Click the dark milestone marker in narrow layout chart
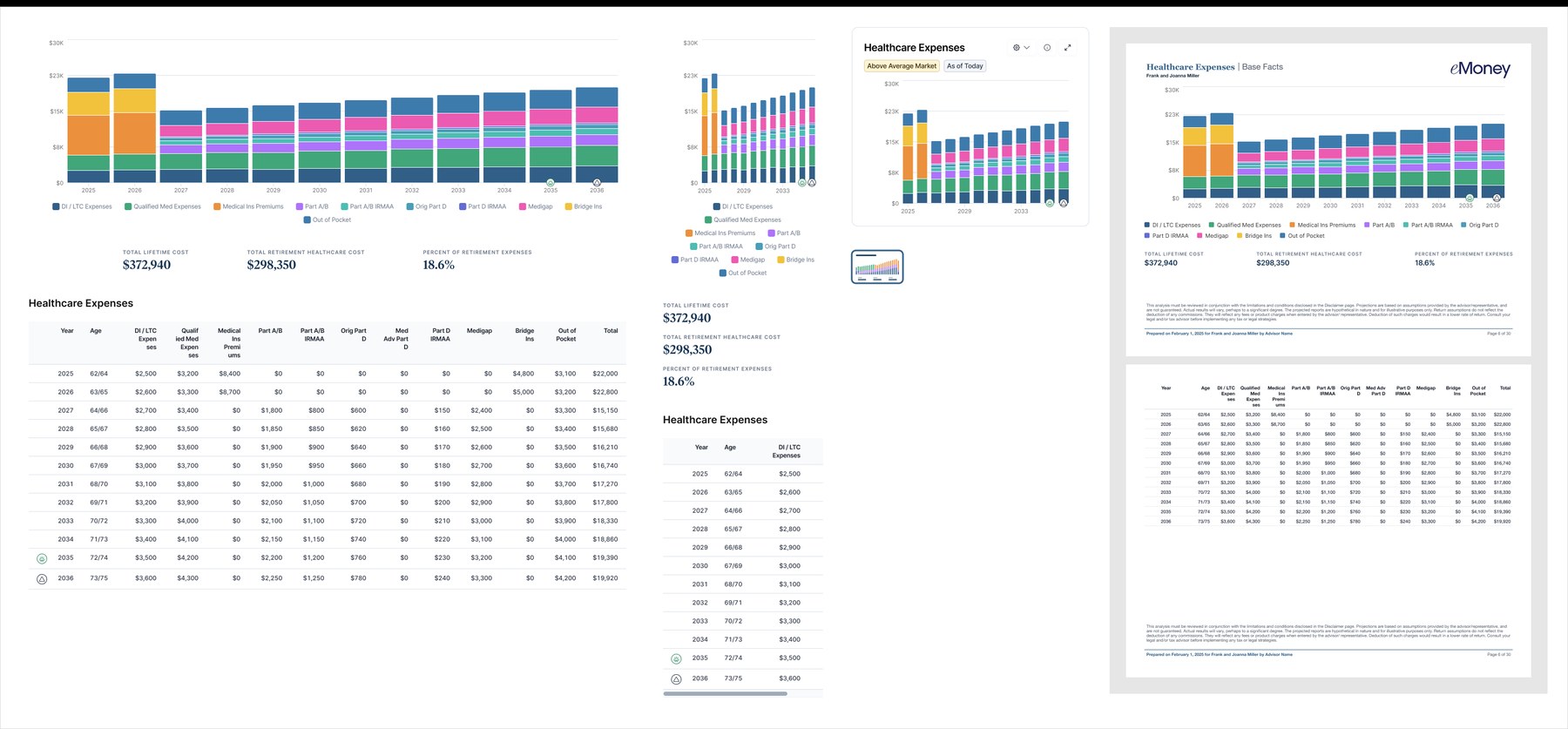The width and height of the screenshot is (1568, 729). (812, 183)
